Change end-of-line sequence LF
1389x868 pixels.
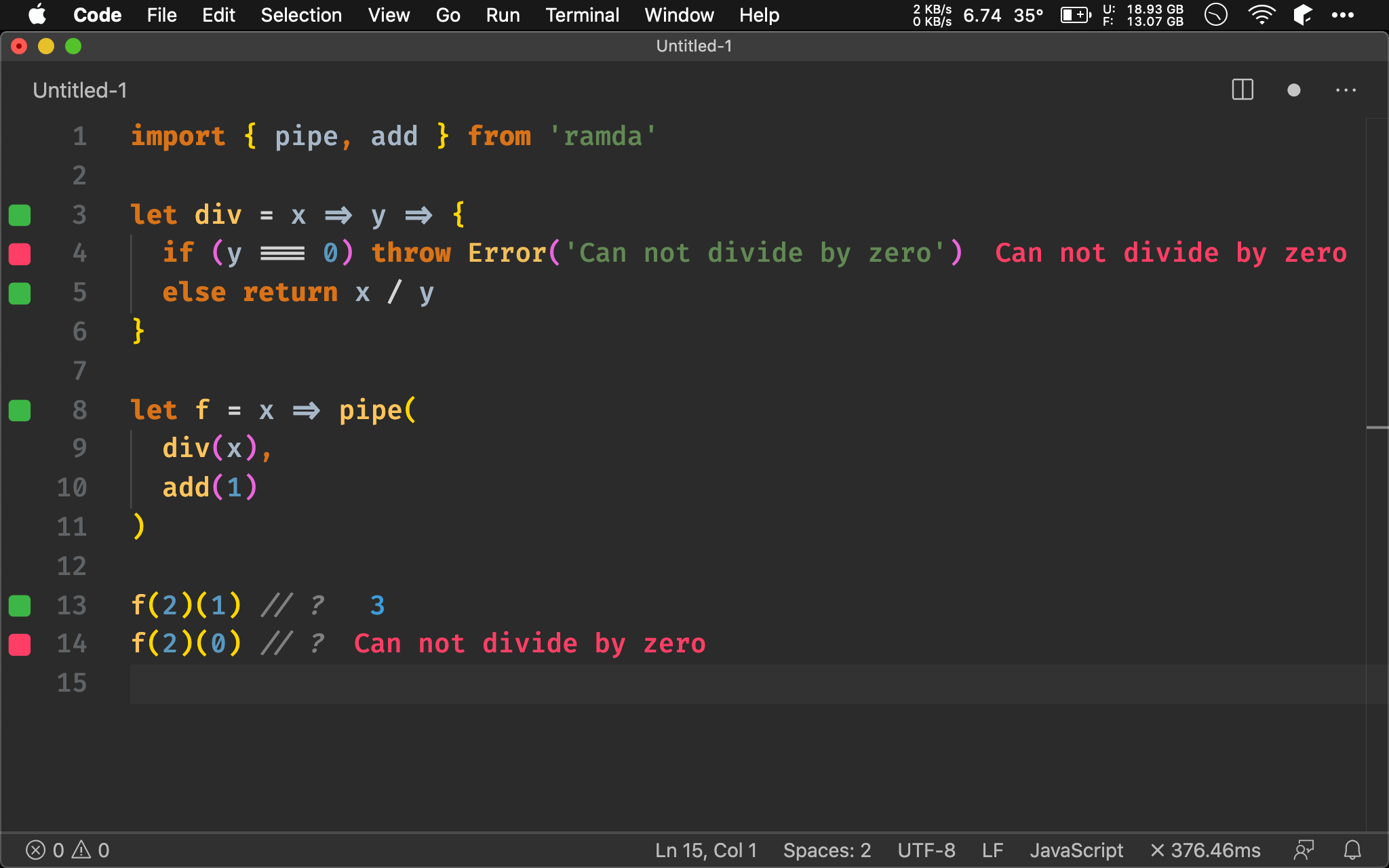pos(992,850)
